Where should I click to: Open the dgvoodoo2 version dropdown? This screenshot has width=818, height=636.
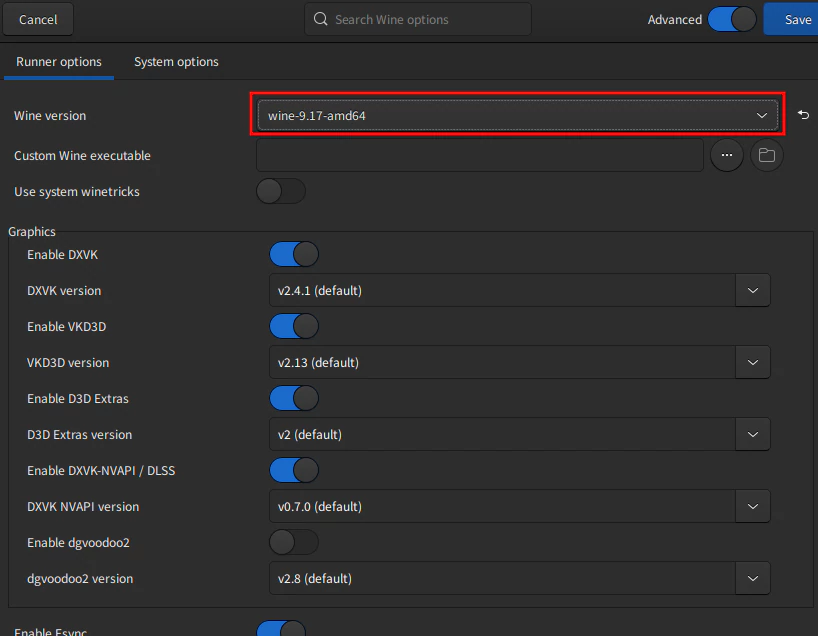(x=753, y=578)
